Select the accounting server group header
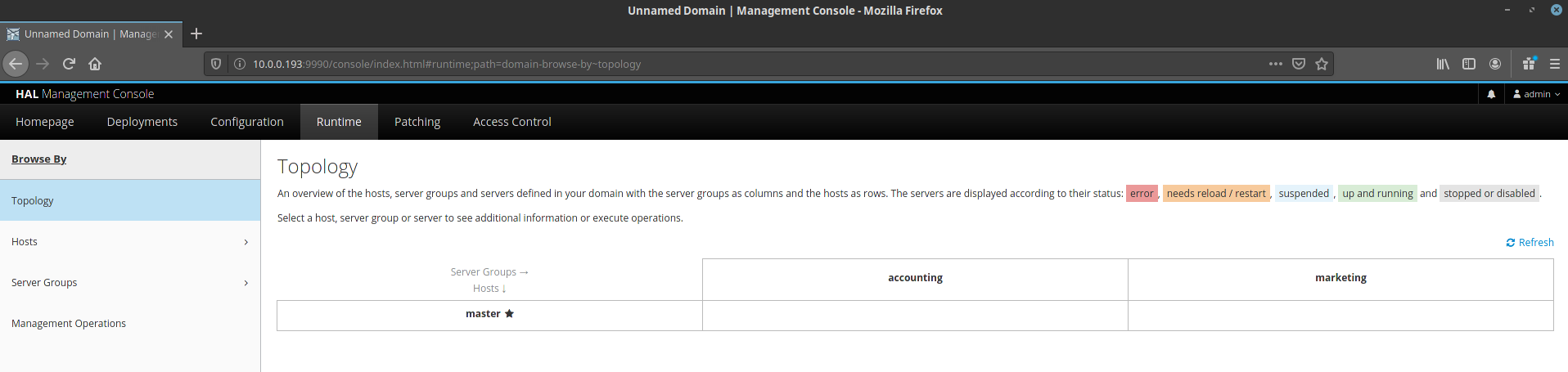This screenshot has width=1568, height=372. pos(915,278)
